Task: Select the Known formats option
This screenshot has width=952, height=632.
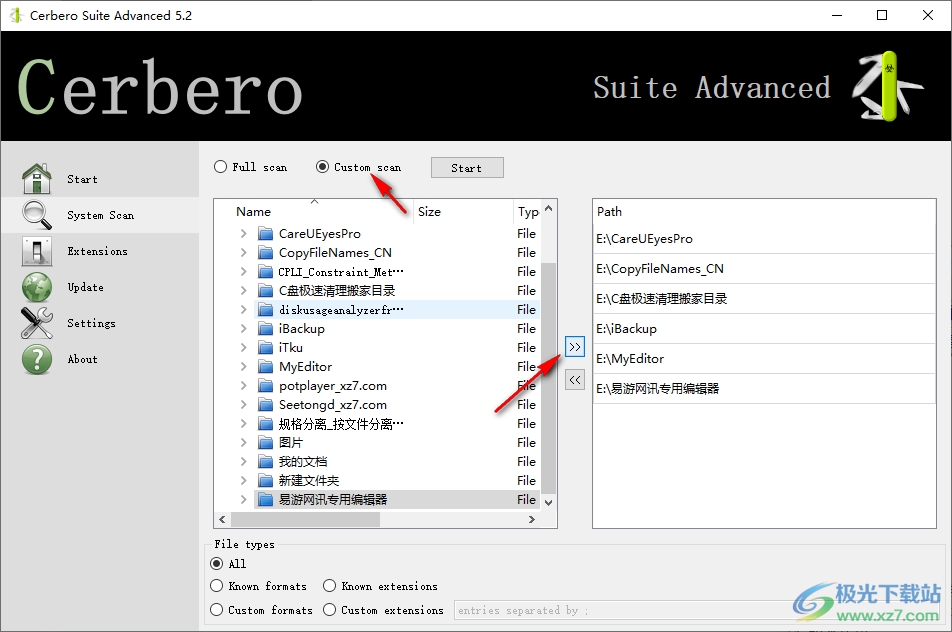Action: click(x=216, y=586)
